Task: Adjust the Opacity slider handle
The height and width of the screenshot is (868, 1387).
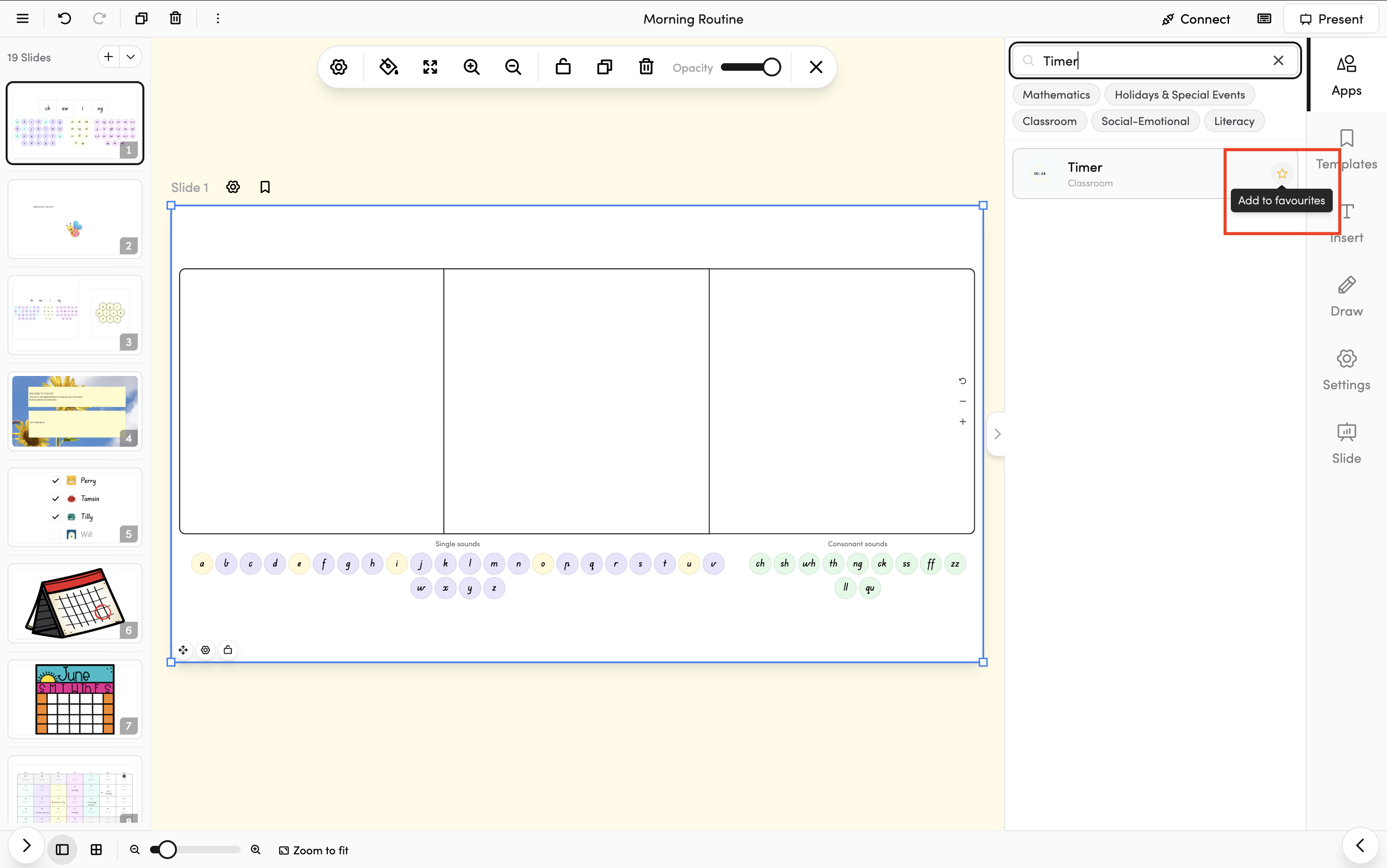Action: pos(771,67)
